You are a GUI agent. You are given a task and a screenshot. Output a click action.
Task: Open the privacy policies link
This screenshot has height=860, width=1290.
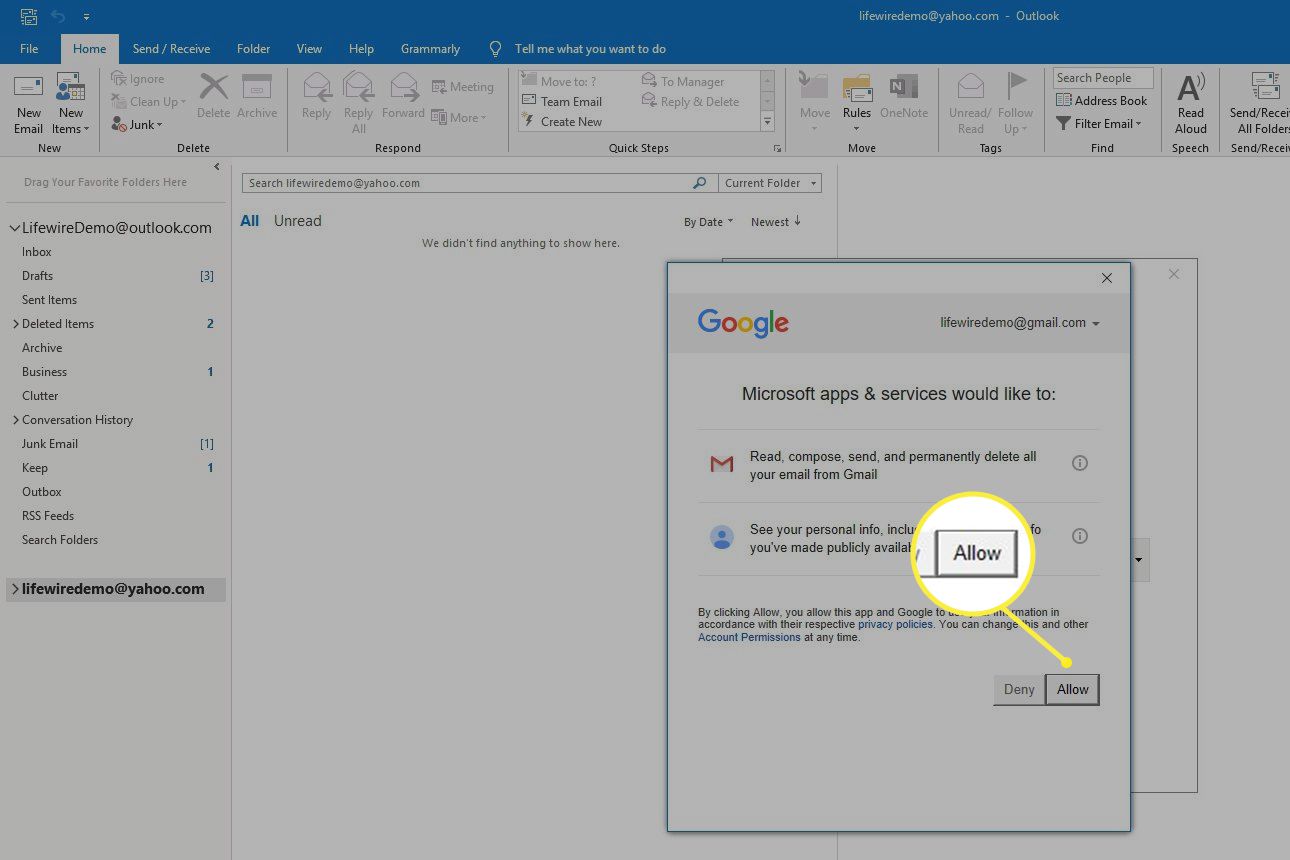point(895,624)
